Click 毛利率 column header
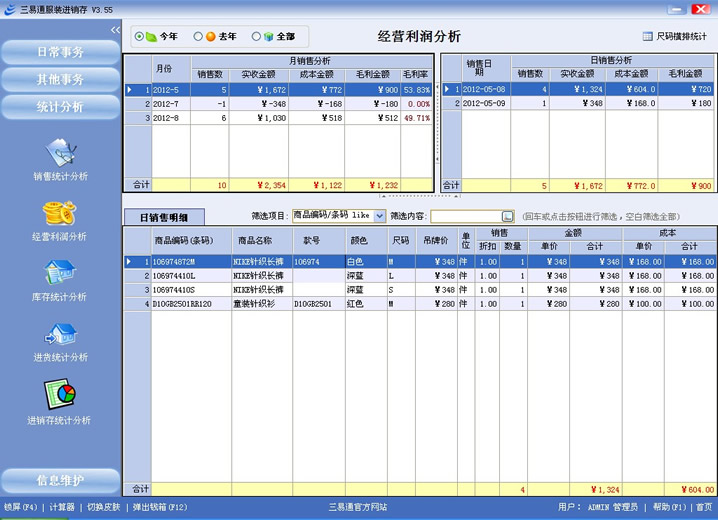The width and height of the screenshot is (718, 520). click(x=416, y=75)
